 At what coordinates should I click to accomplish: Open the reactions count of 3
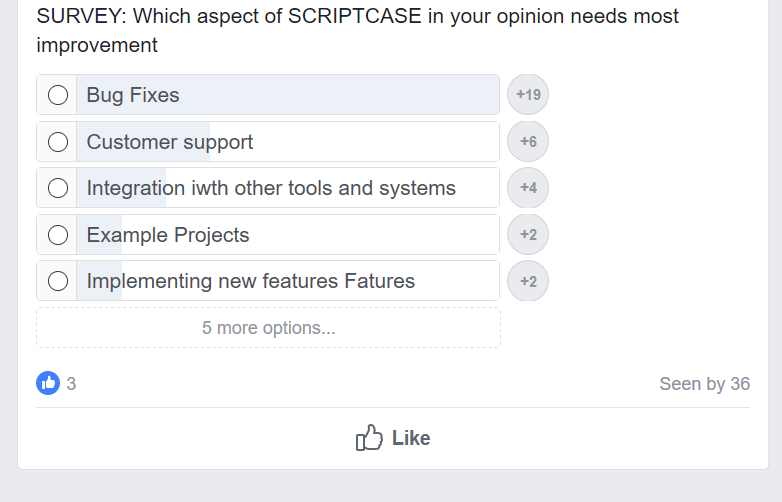tap(71, 384)
